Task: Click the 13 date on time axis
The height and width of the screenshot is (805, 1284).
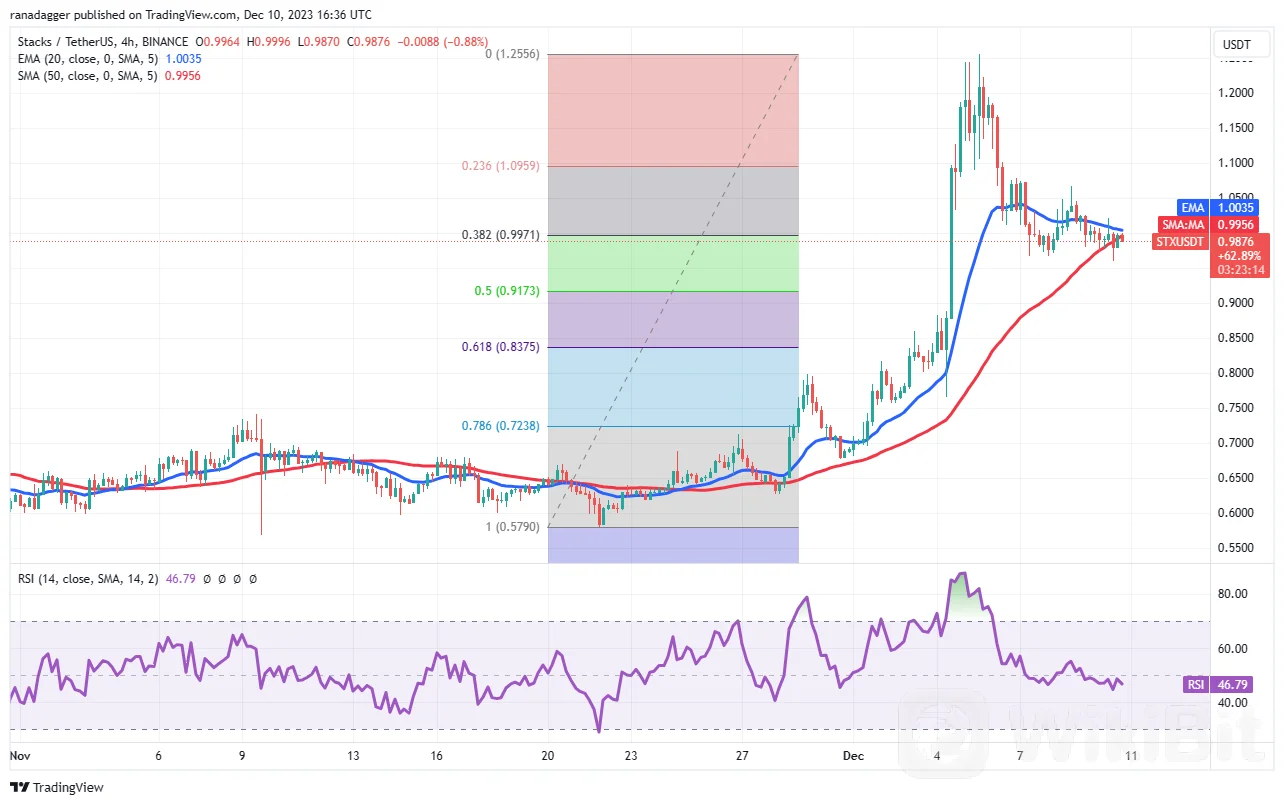Action: [353, 757]
